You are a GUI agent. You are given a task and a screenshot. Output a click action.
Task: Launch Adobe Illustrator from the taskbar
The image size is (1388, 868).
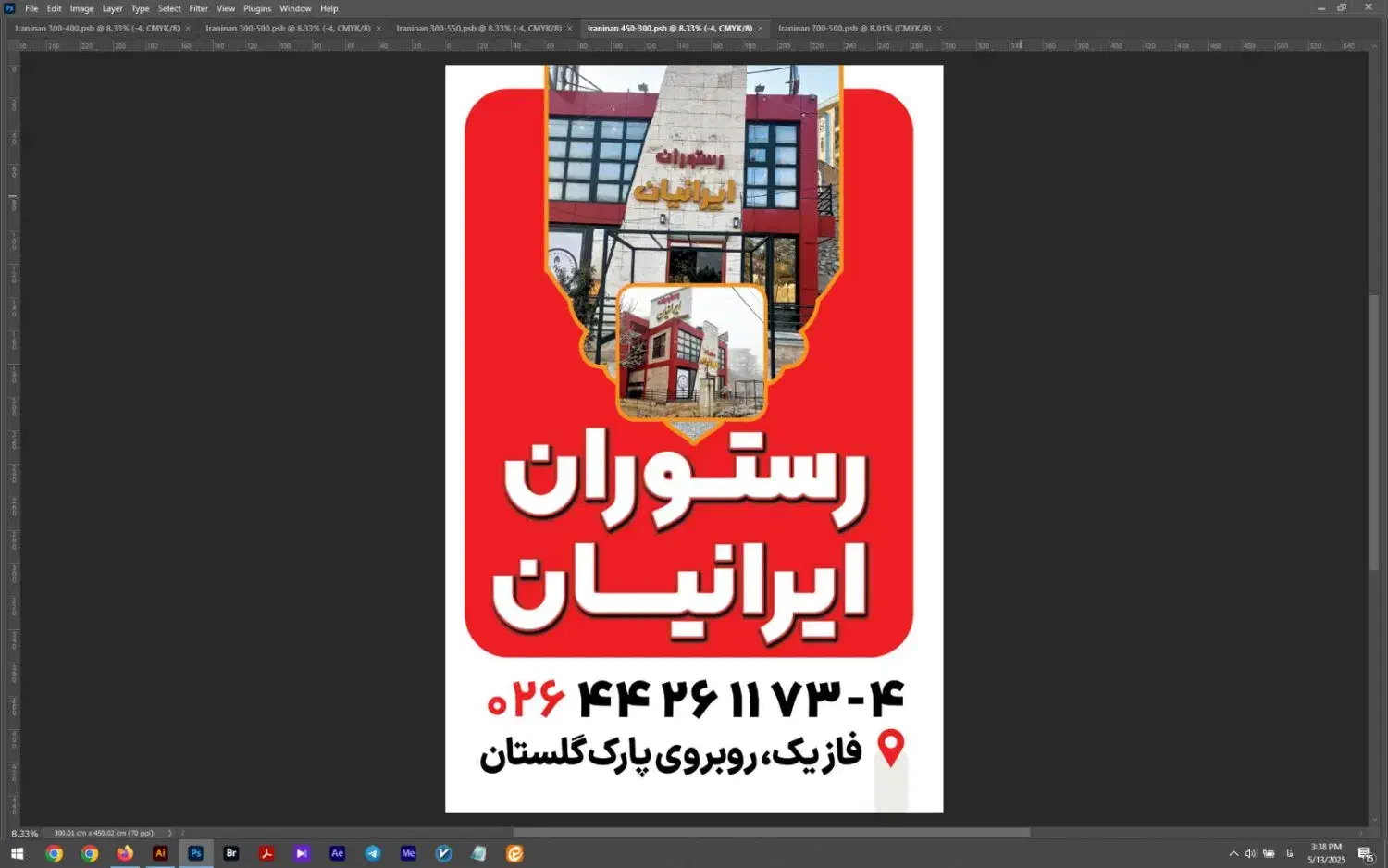159,853
